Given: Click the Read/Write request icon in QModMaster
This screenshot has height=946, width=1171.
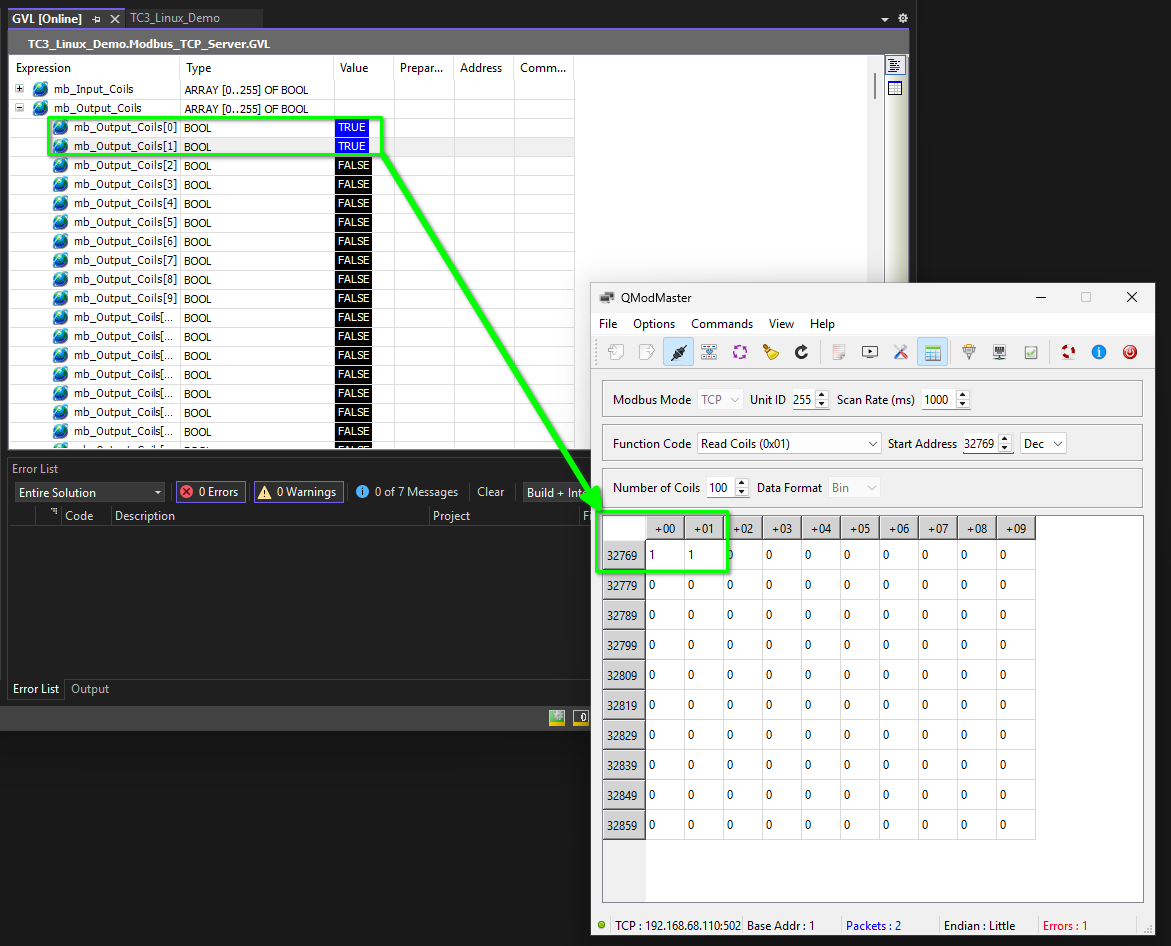Looking at the screenshot, I should [x=709, y=352].
